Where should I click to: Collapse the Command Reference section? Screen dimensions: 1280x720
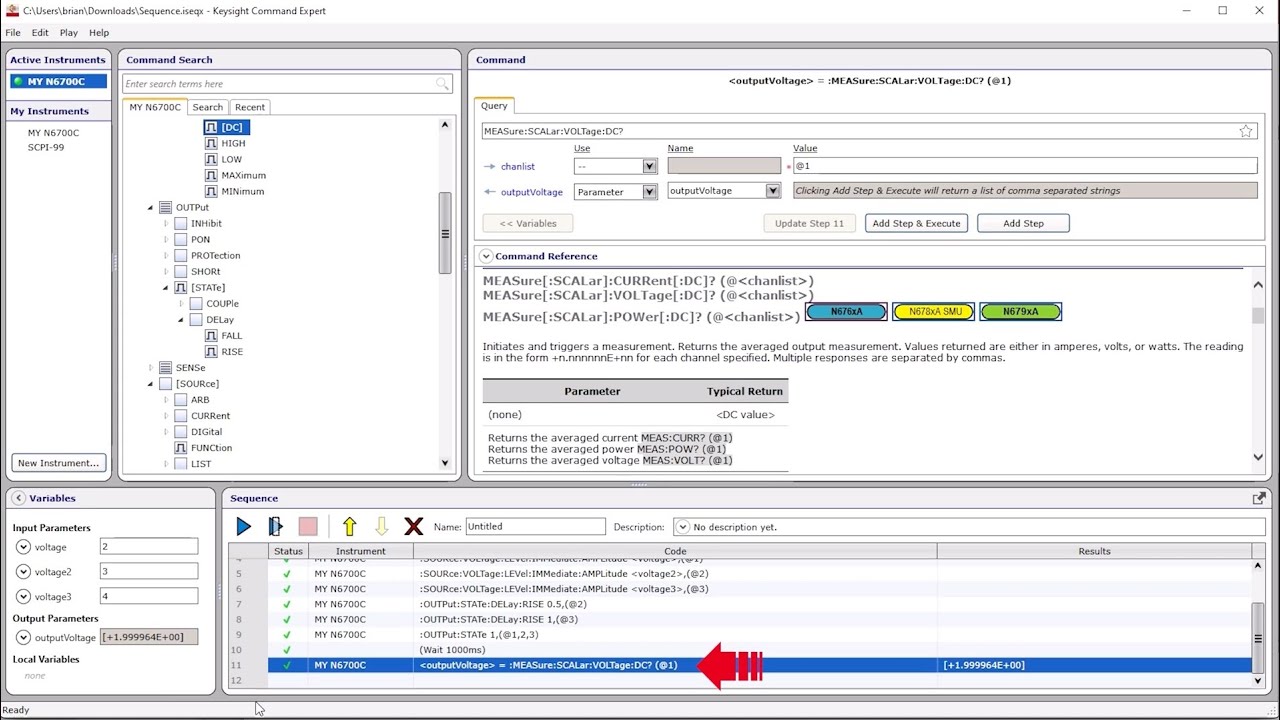(x=486, y=256)
